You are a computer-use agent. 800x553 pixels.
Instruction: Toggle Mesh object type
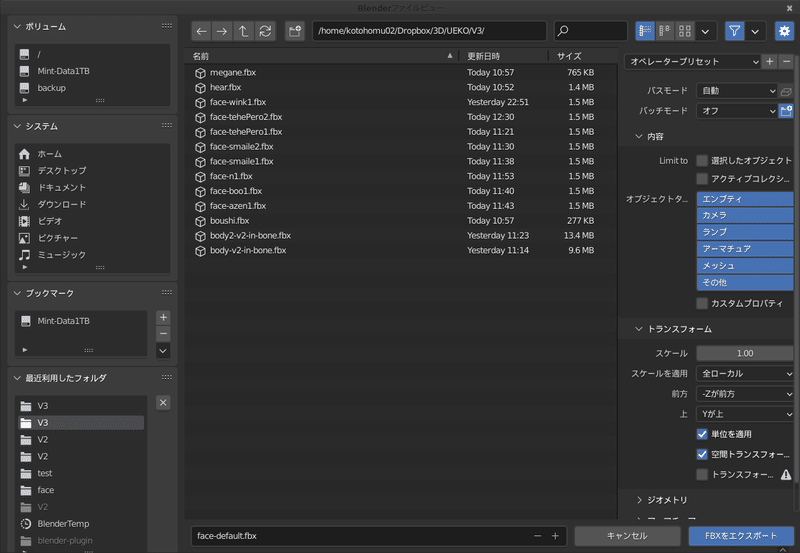coord(745,266)
